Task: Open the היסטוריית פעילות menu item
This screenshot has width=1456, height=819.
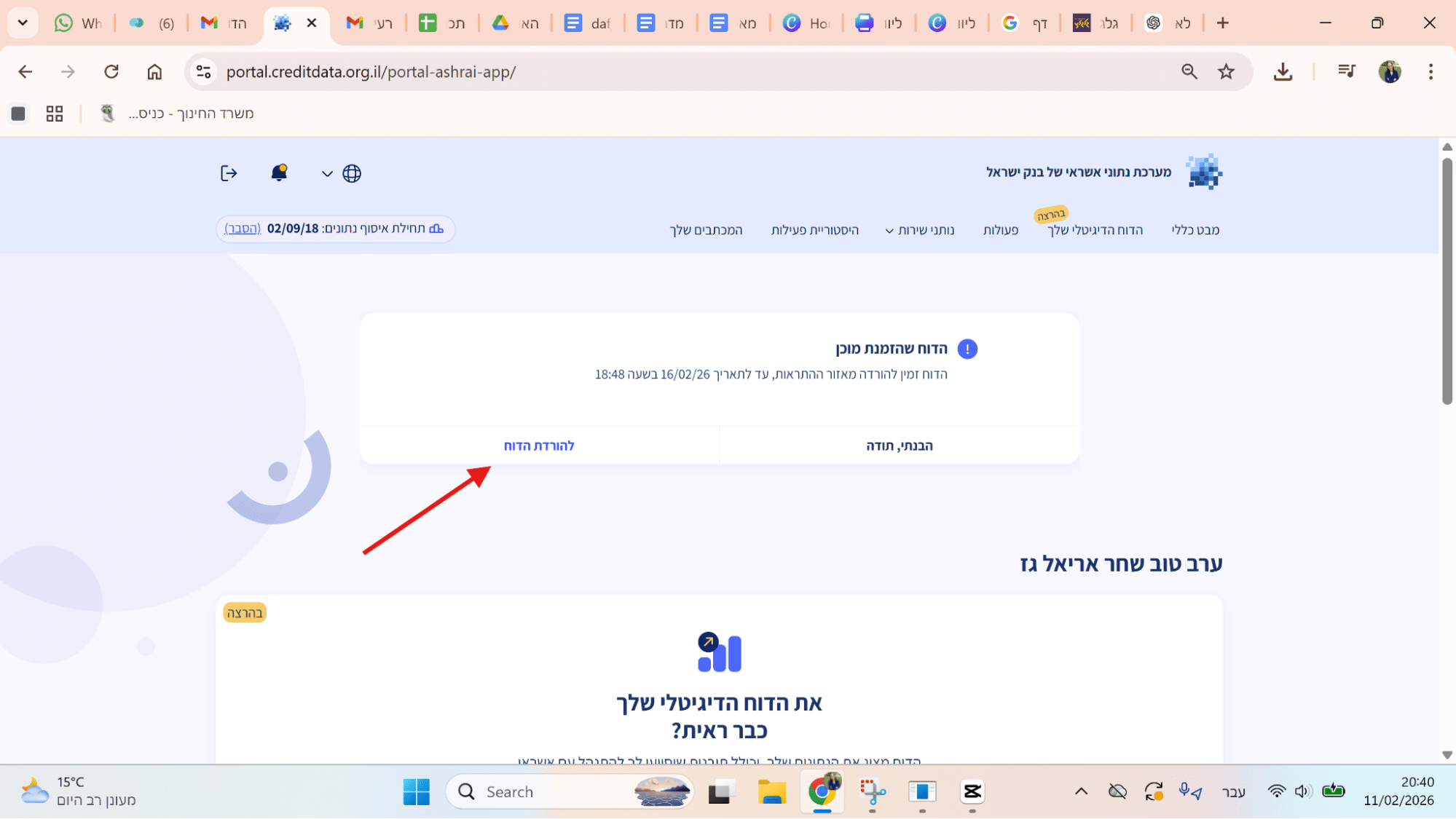Action: pyautogui.click(x=814, y=230)
